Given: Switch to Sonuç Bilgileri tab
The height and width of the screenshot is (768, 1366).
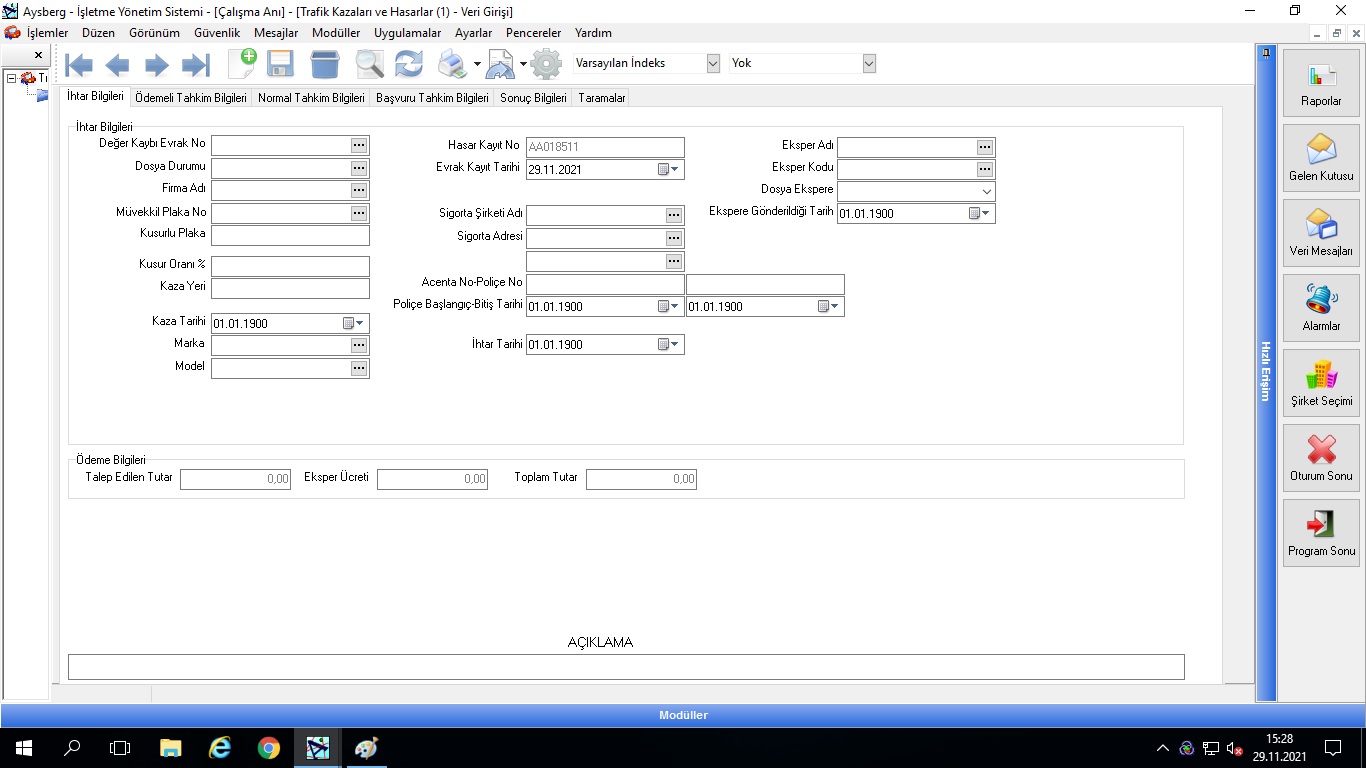Looking at the screenshot, I should pyautogui.click(x=533, y=98).
